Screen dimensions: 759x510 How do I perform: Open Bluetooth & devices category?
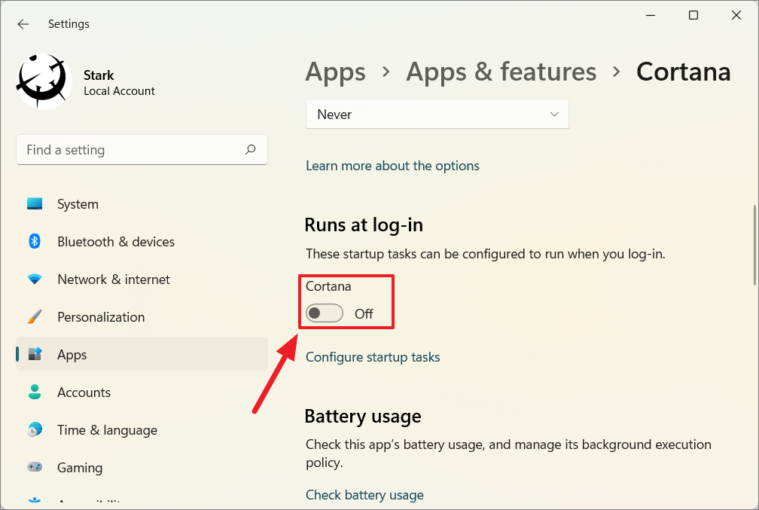click(x=142, y=241)
